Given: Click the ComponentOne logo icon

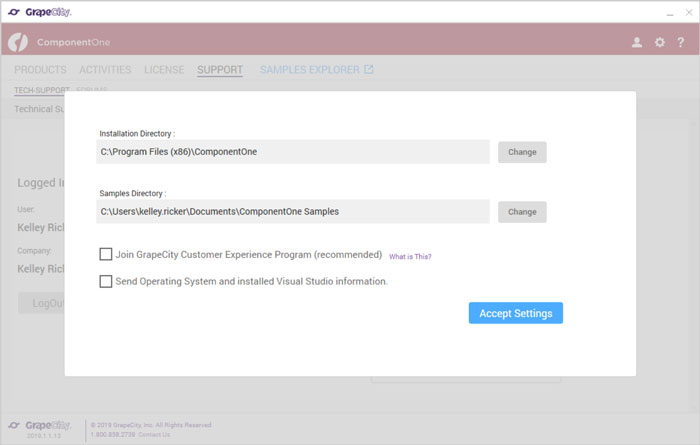Looking at the screenshot, I should click(x=18, y=42).
